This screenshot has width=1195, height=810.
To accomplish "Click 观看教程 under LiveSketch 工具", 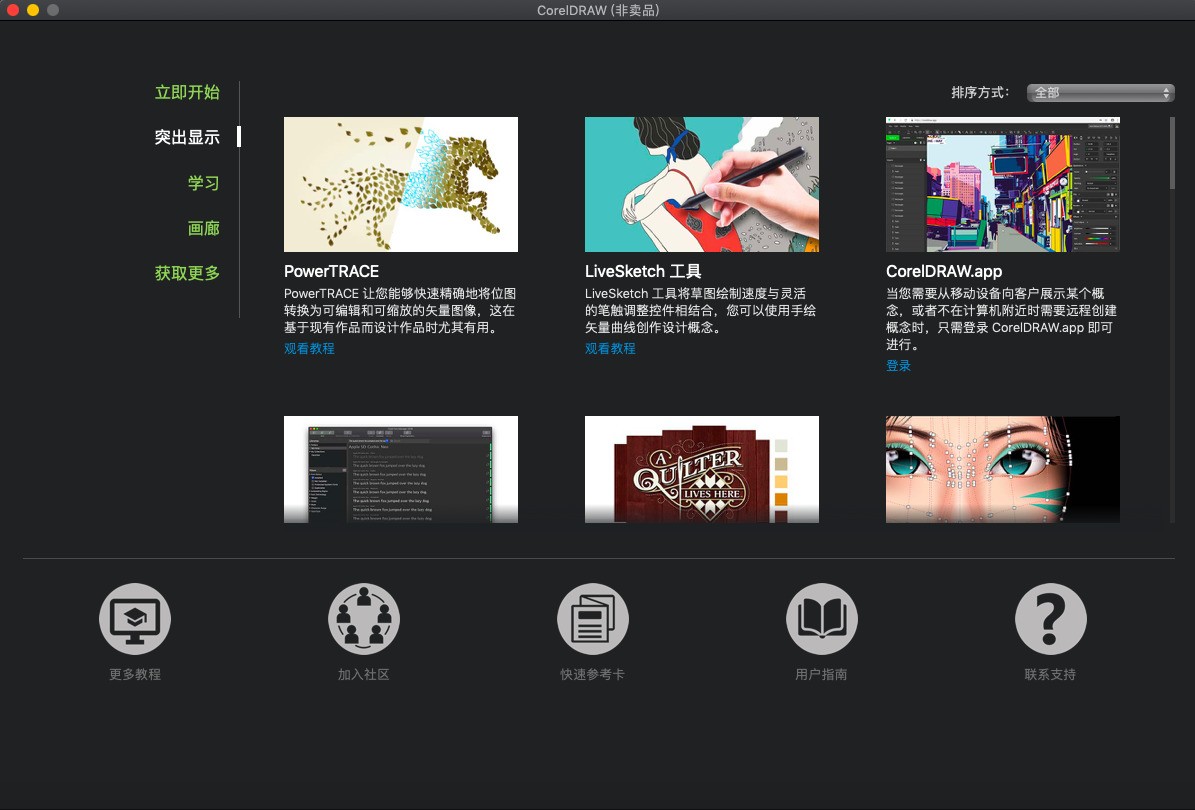I will [610, 348].
